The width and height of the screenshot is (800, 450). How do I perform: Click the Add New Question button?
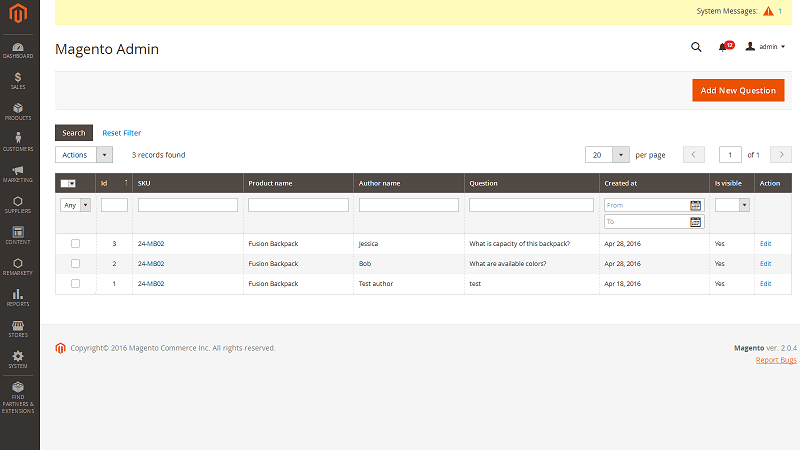pyautogui.click(x=738, y=90)
